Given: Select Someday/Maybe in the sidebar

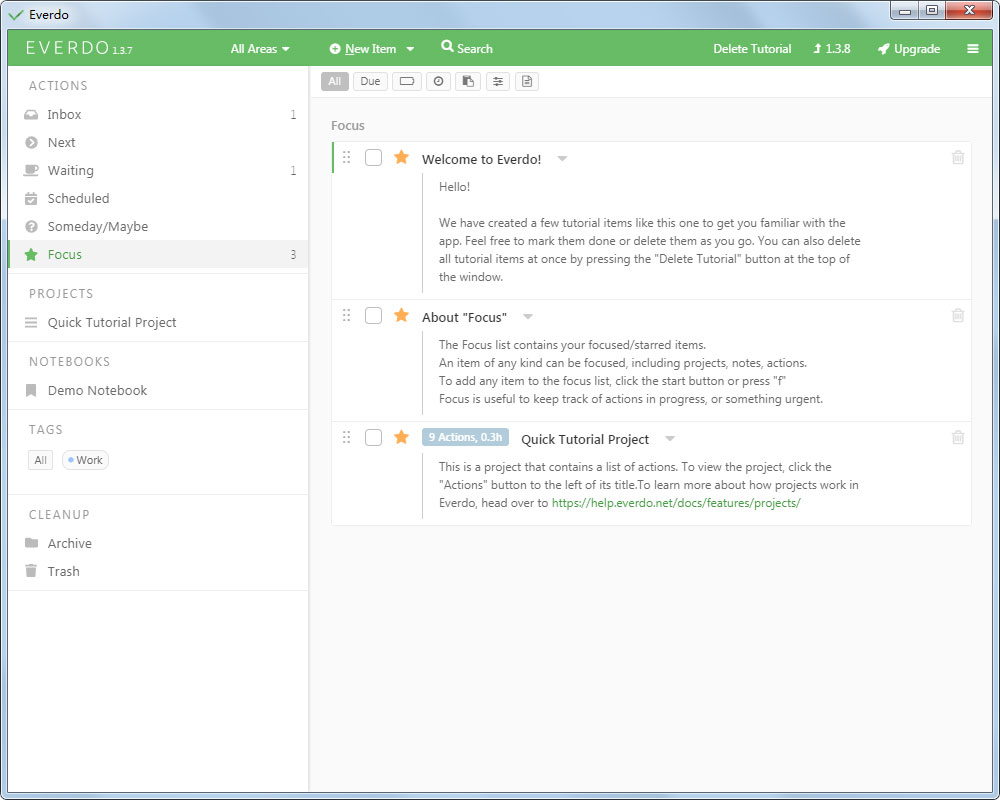Looking at the screenshot, I should (97, 227).
